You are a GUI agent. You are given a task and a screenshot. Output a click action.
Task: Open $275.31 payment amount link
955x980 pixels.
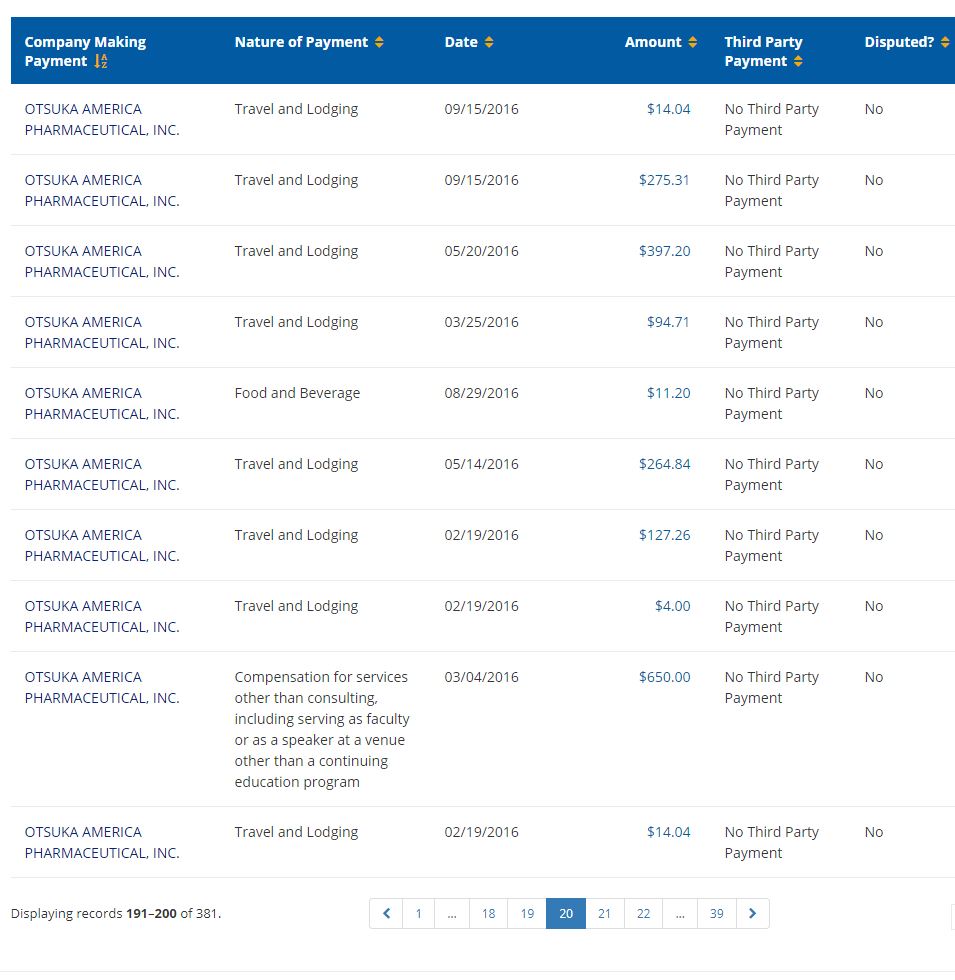click(664, 180)
